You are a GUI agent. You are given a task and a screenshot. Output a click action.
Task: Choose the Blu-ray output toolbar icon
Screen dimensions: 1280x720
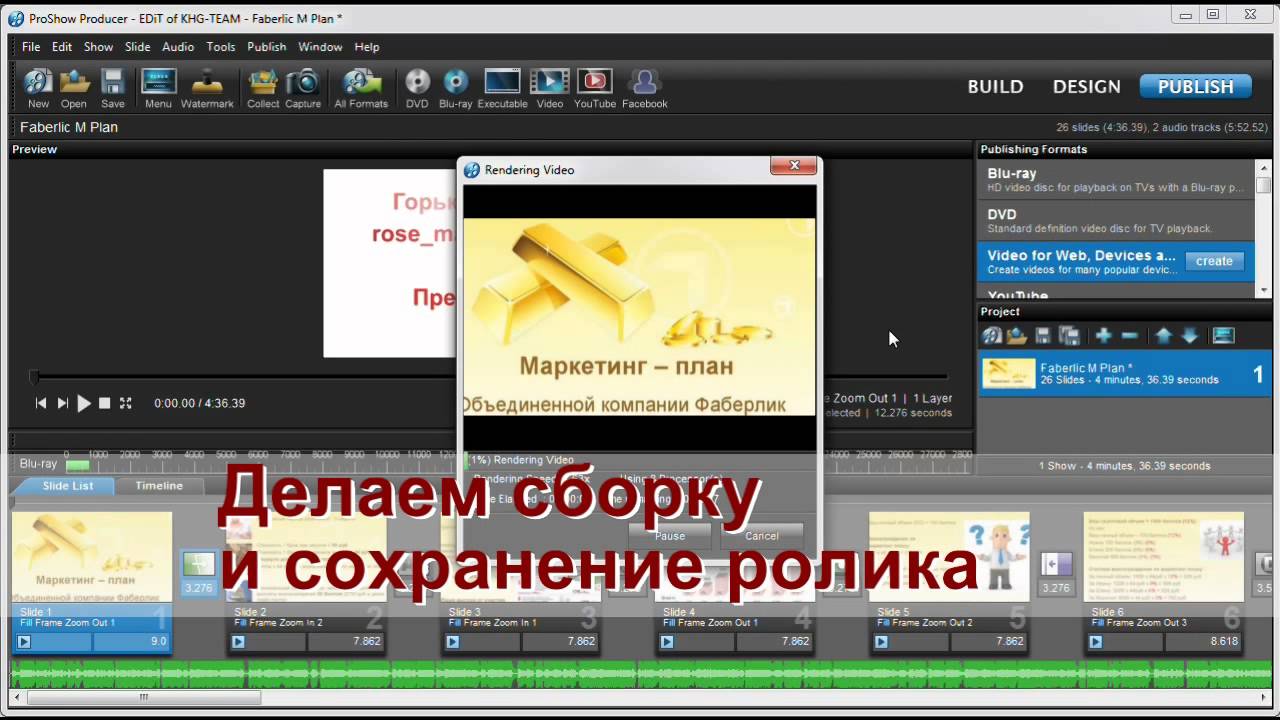[456, 88]
